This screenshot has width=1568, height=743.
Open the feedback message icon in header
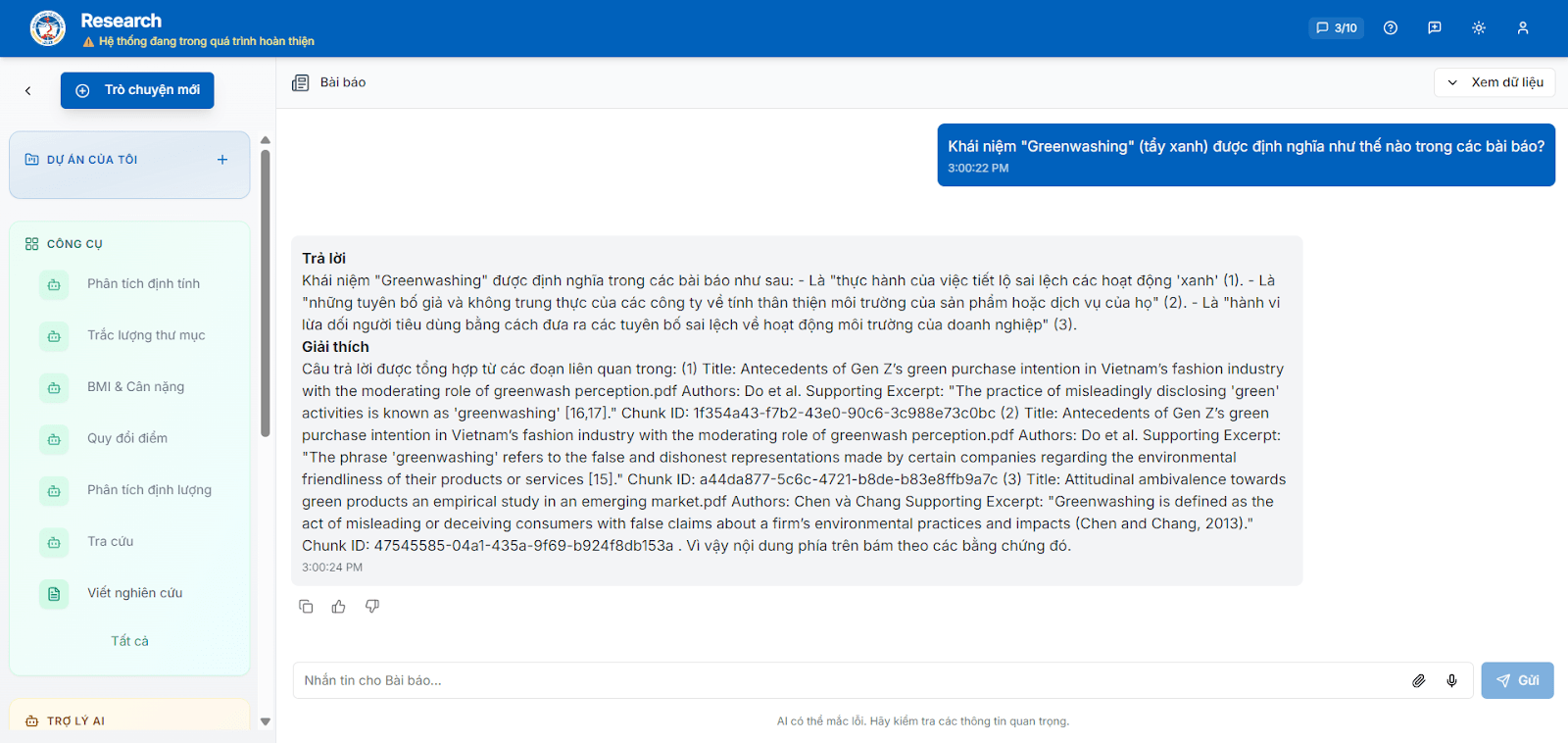(1435, 27)
